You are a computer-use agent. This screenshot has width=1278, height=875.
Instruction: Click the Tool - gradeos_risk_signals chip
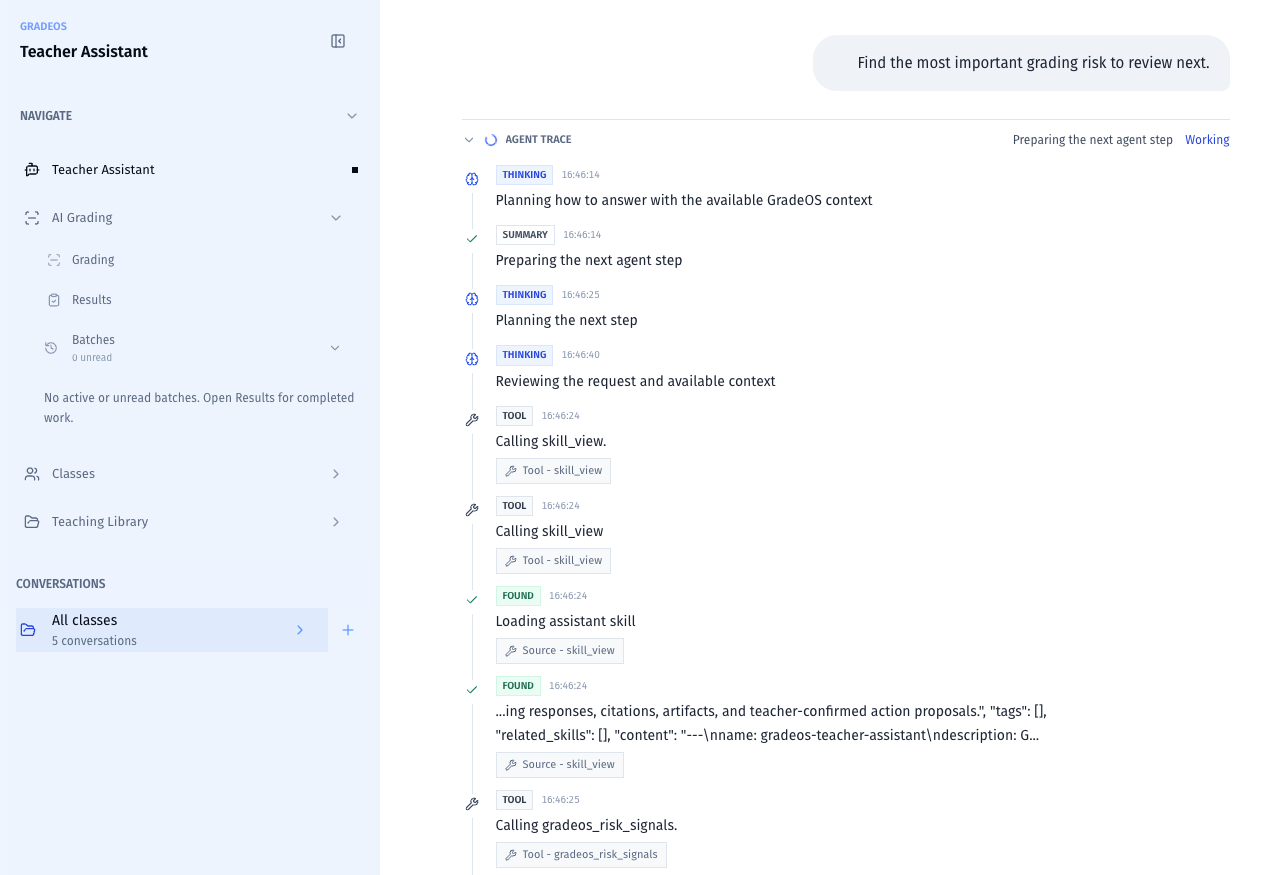pyautogui.click(x=581, y=855)
